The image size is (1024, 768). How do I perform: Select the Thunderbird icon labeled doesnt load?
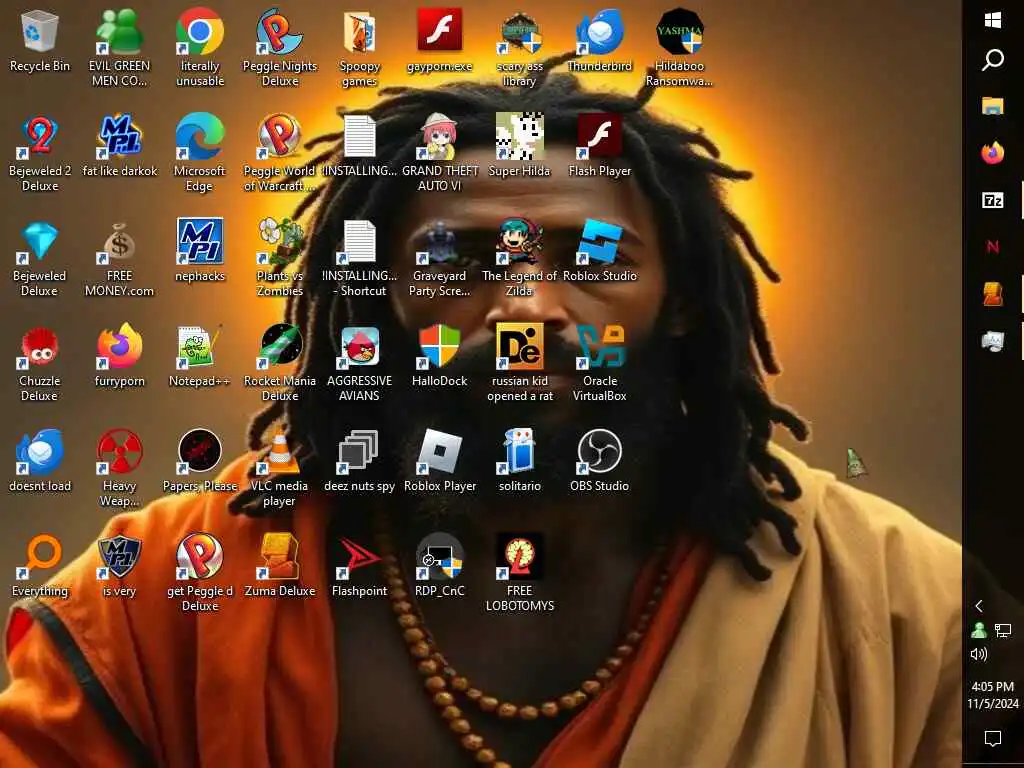coord(40,452)
